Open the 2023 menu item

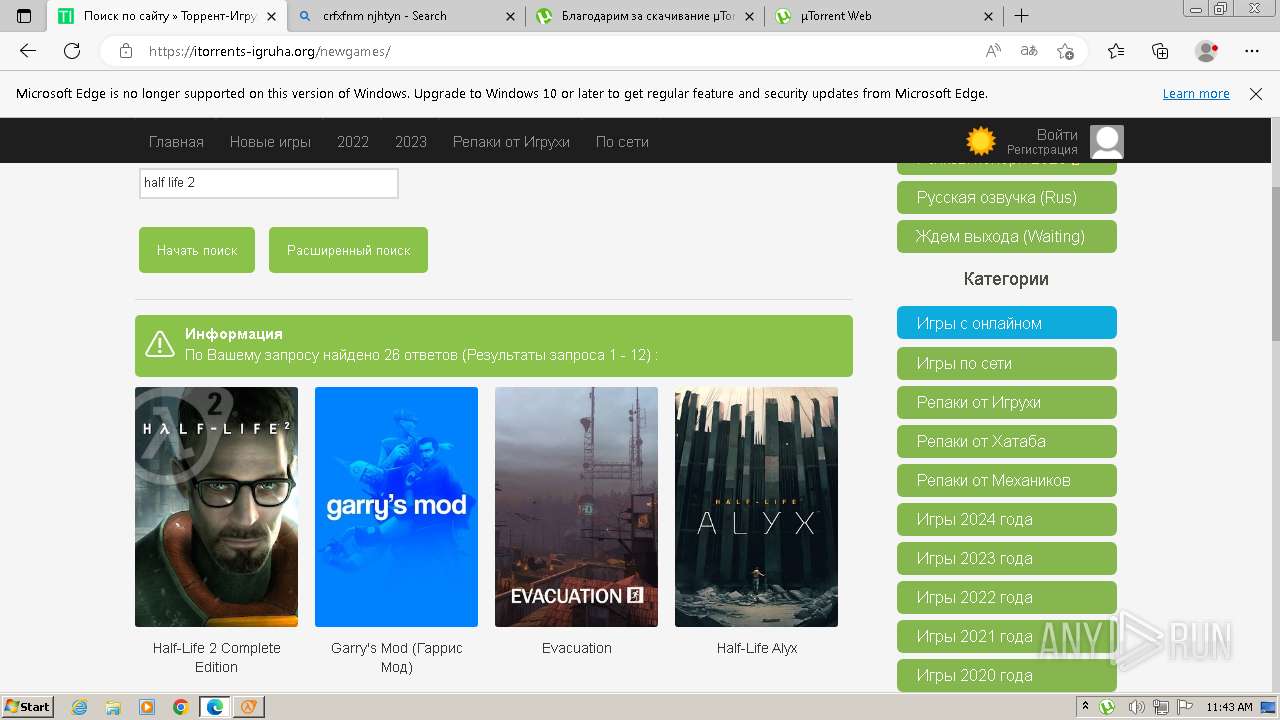411,142
